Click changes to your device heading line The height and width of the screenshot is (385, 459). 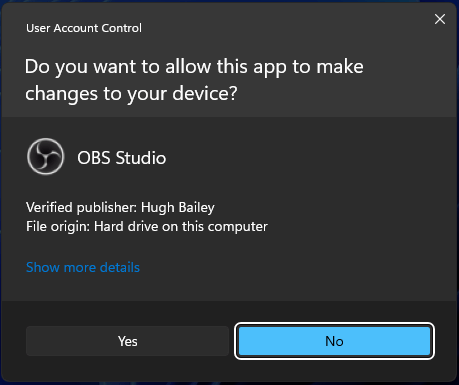coord(131,94)
